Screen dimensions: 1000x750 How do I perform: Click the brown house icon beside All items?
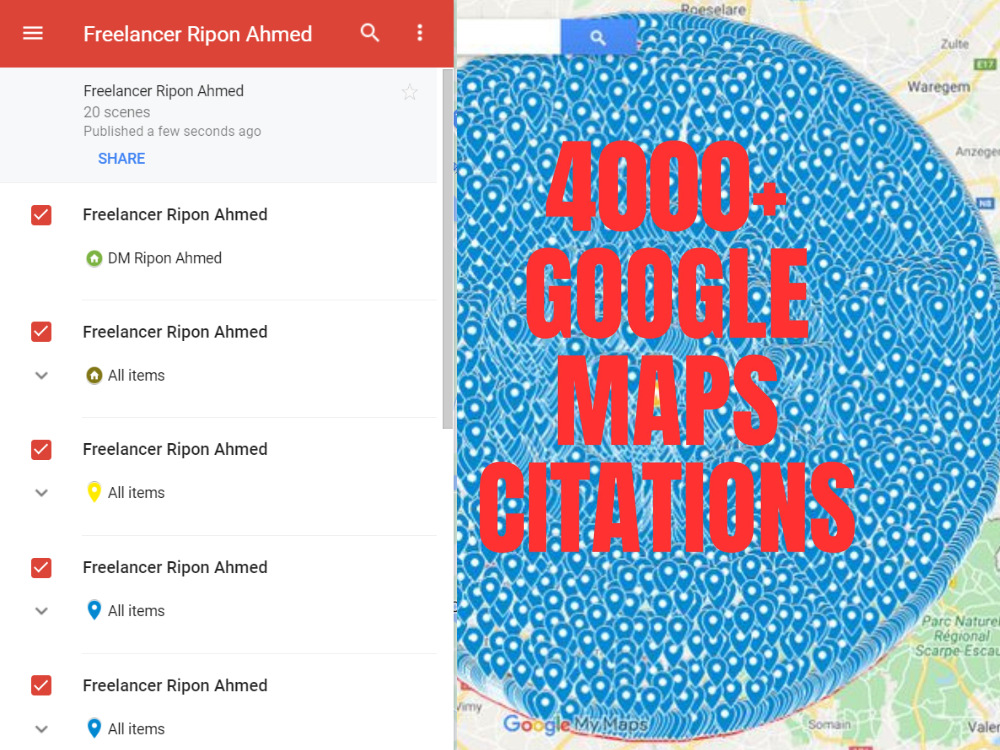tap(94, 376)
